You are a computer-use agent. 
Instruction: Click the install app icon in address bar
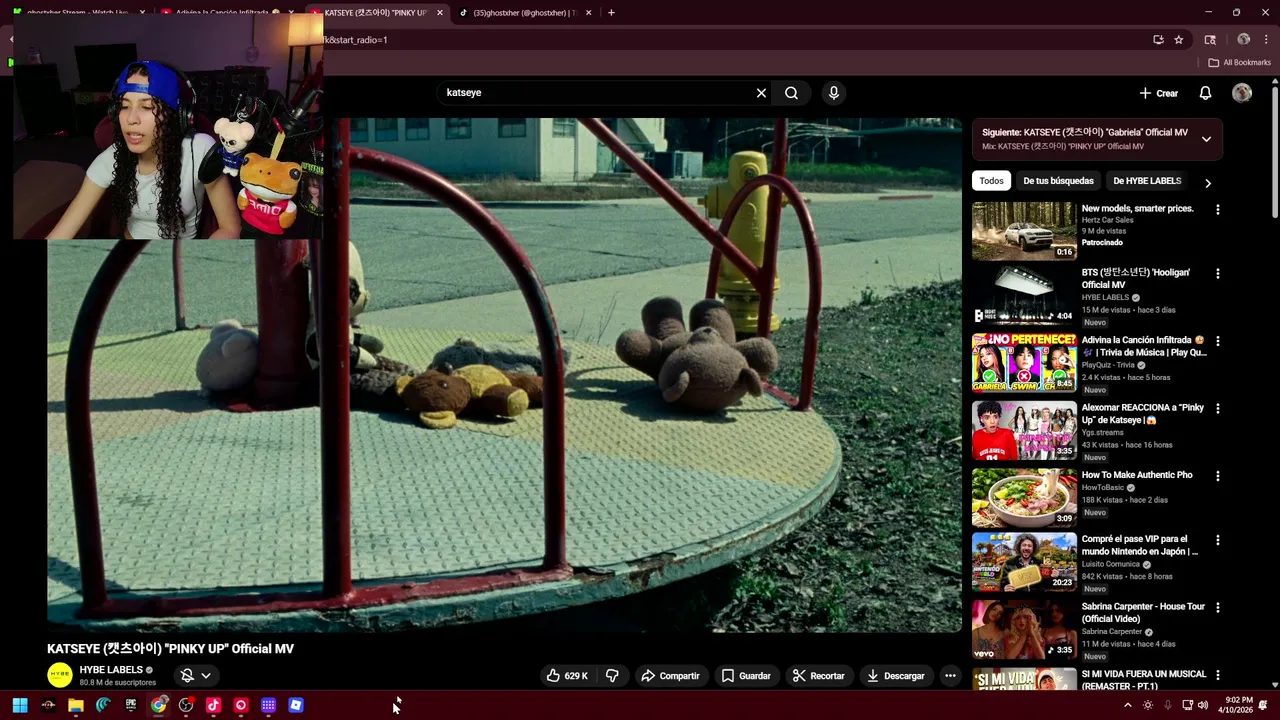[1158, 40]
